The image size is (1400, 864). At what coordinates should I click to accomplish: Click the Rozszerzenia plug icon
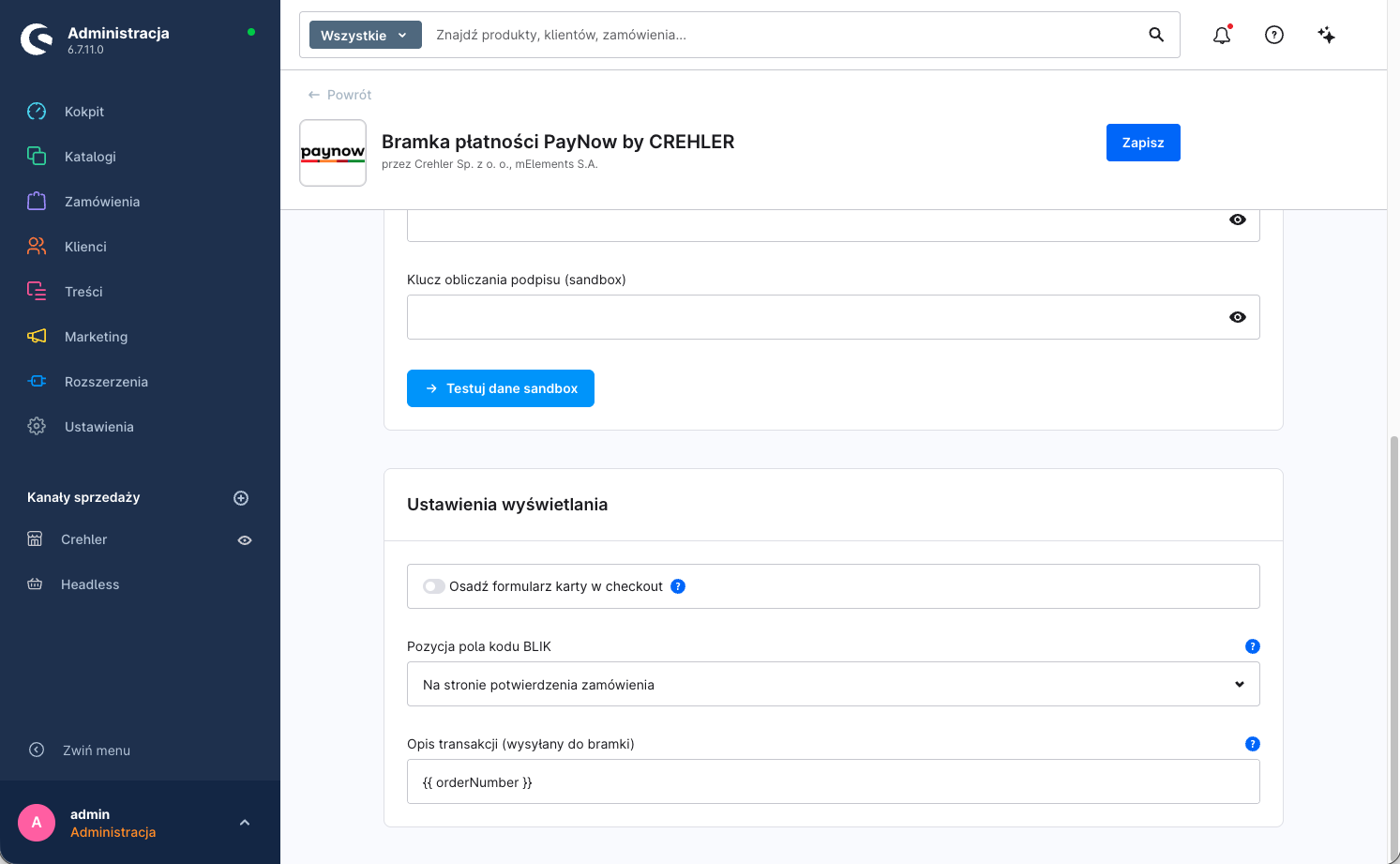coord(37,382)
